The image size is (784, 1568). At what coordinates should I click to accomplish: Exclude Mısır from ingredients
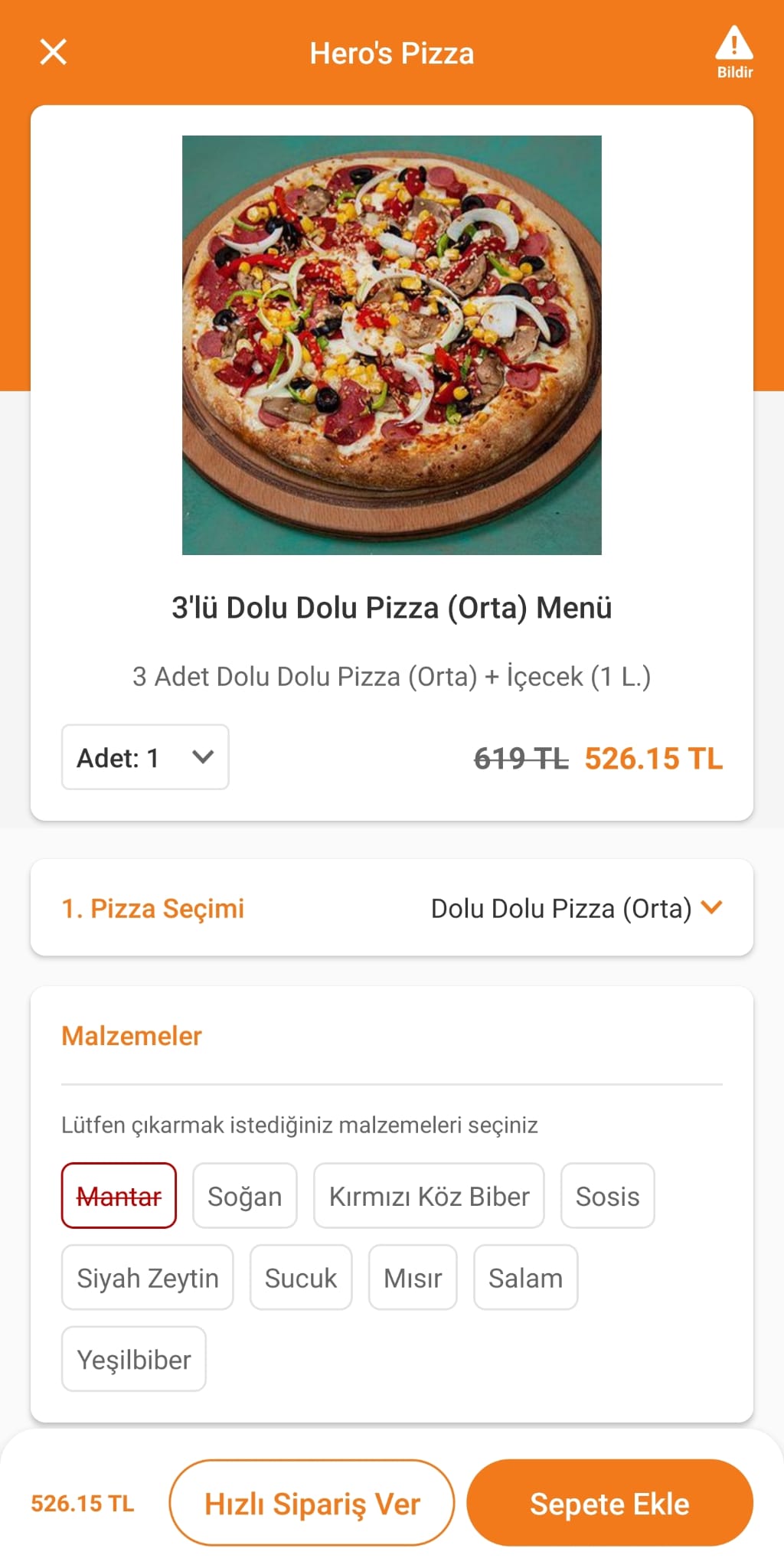click(413, 1278)
